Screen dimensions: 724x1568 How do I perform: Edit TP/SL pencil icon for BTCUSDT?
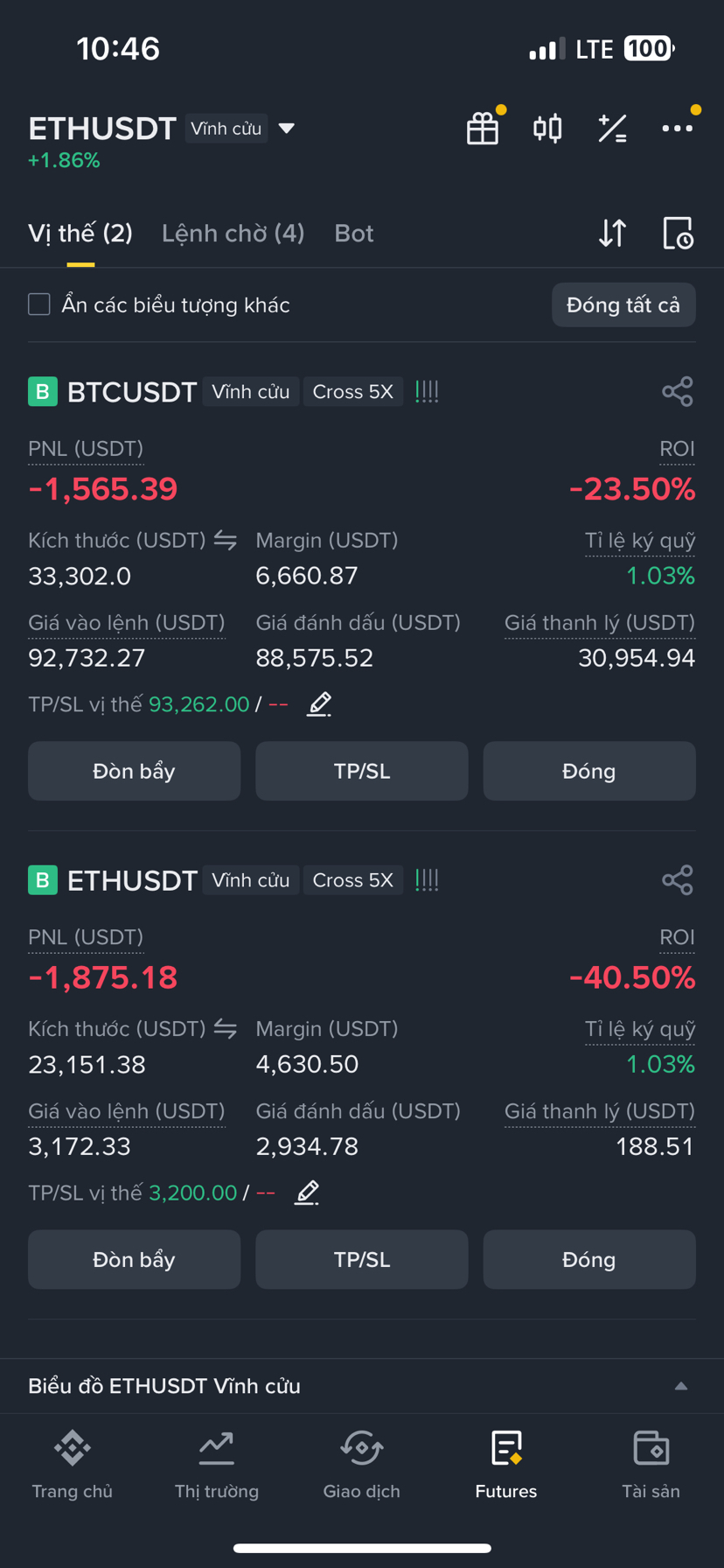(x=319, y=703)
